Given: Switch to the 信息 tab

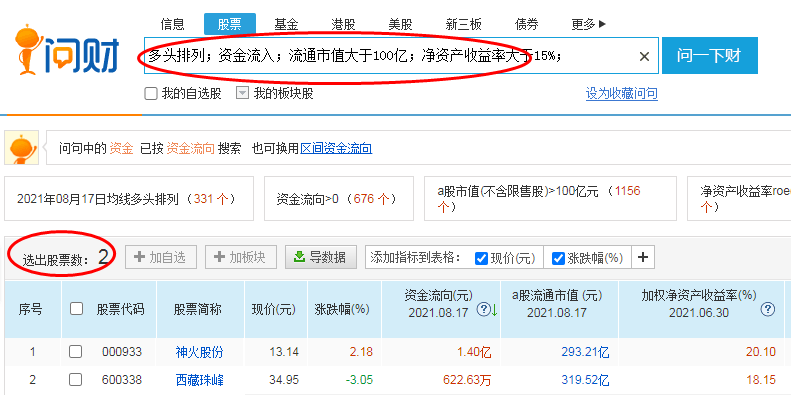Looking at the screenshot, I should [173, 24].
